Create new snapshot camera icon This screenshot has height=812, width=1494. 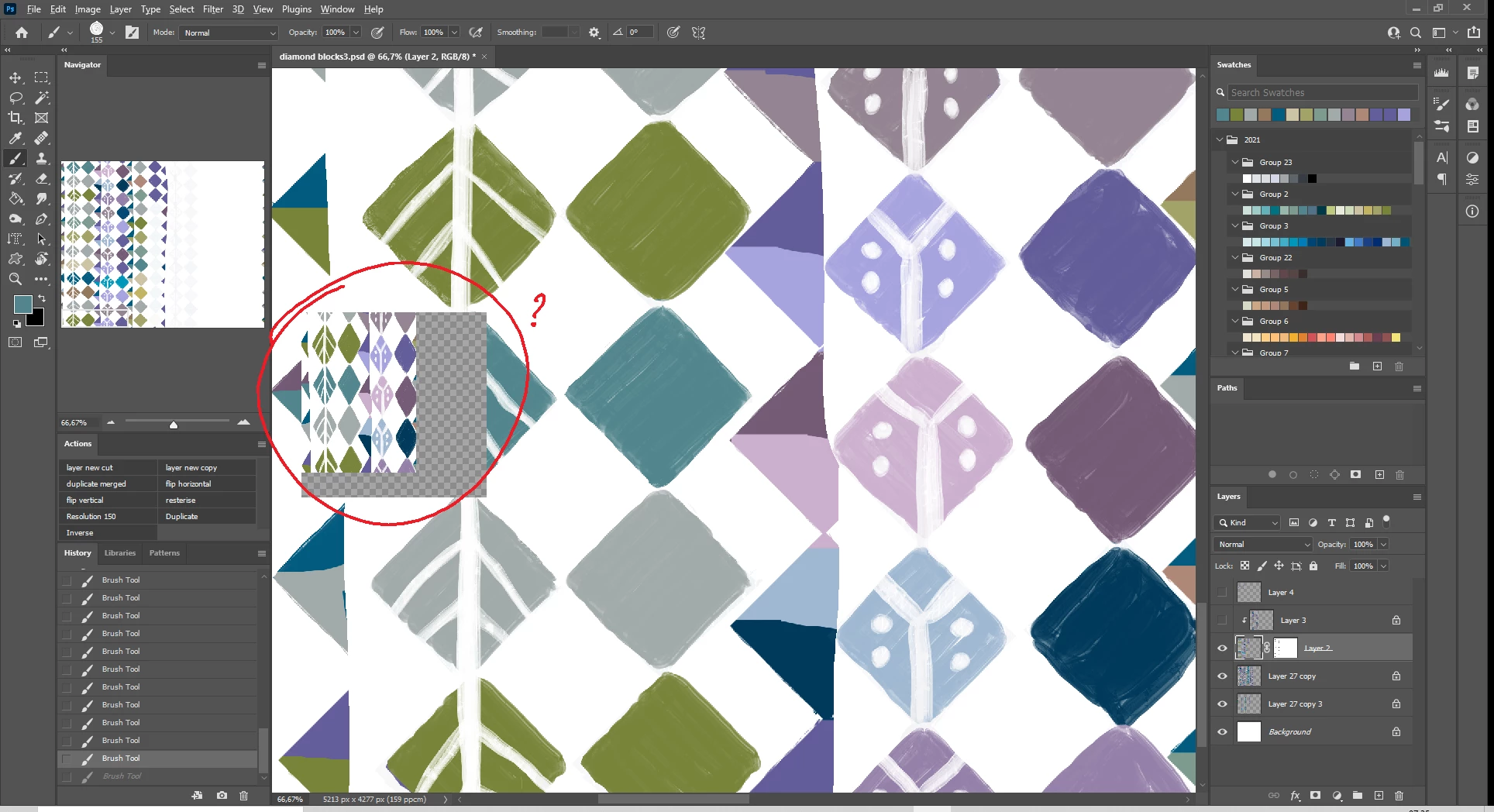(222, 796)
